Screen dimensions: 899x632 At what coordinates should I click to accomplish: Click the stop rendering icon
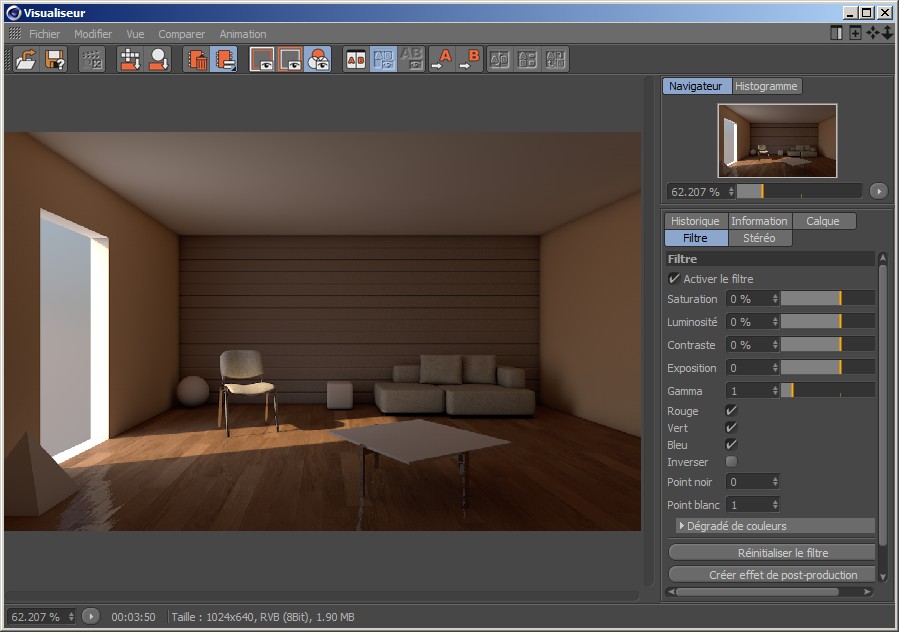coord(92,59)
